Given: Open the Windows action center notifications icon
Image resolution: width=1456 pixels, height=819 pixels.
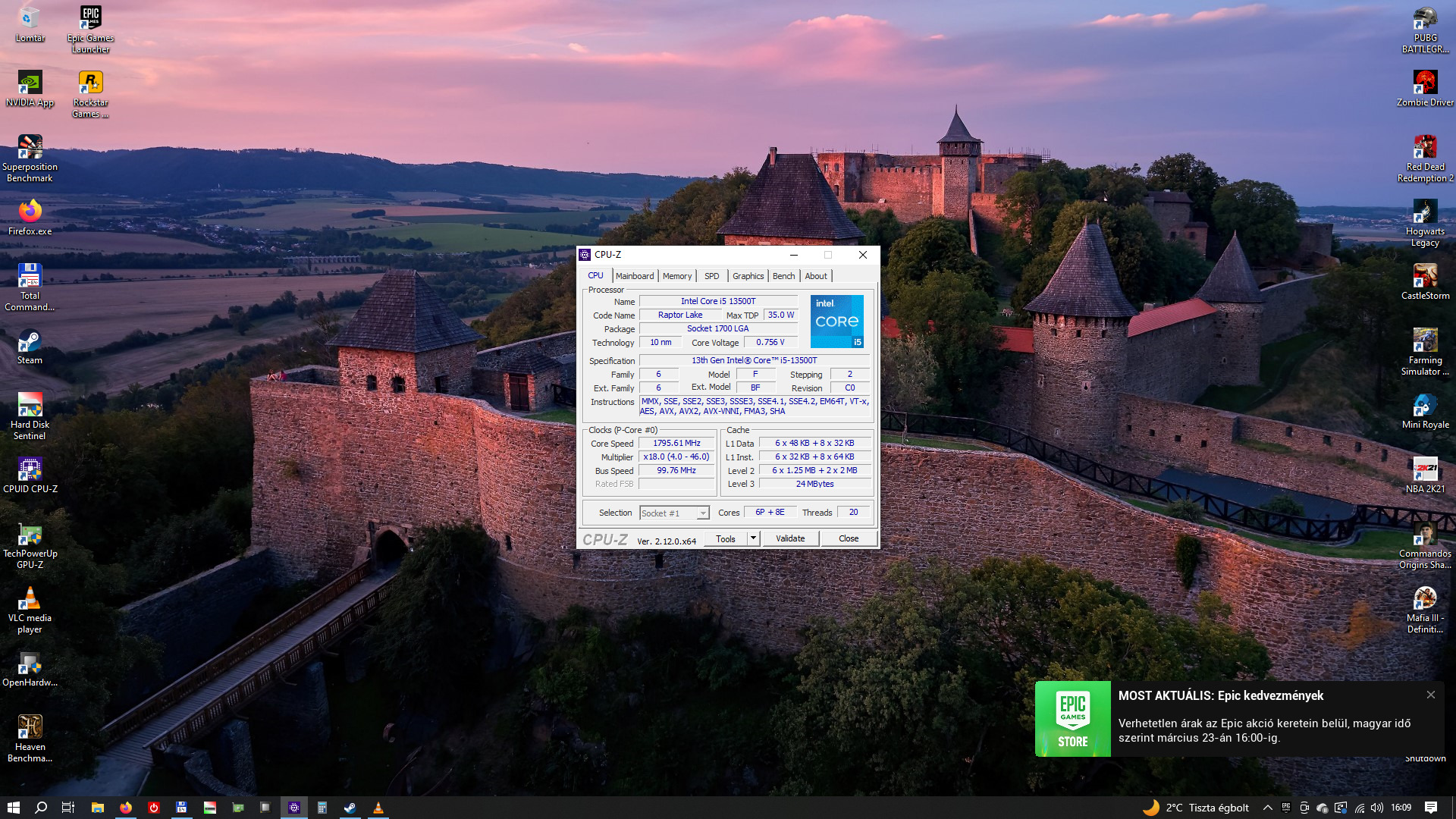Looking at the screenshot, I should click(1431, 808).
